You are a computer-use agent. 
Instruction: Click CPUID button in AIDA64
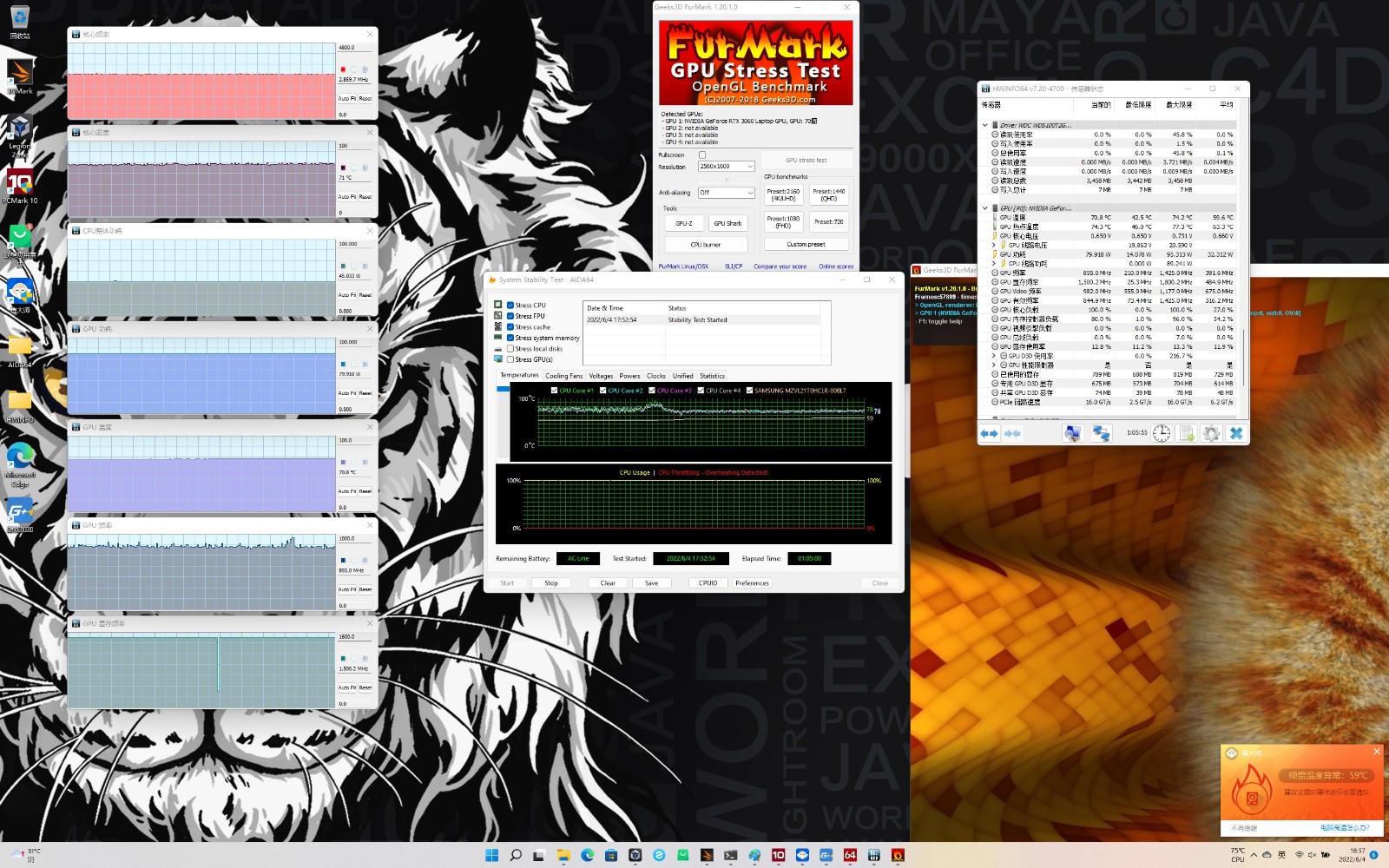pyautogui.click(x=708, y=583)
